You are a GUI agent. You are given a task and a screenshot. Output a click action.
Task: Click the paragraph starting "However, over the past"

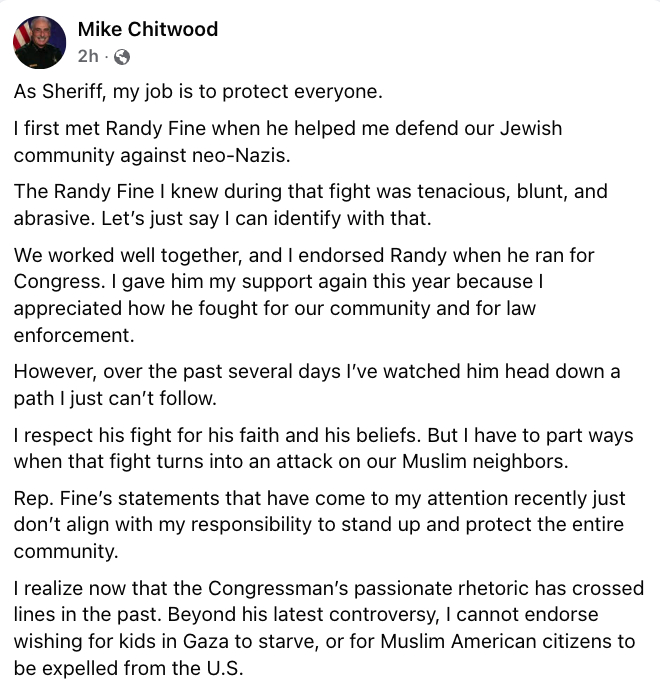pyautogui.click(x=316, y=384)
